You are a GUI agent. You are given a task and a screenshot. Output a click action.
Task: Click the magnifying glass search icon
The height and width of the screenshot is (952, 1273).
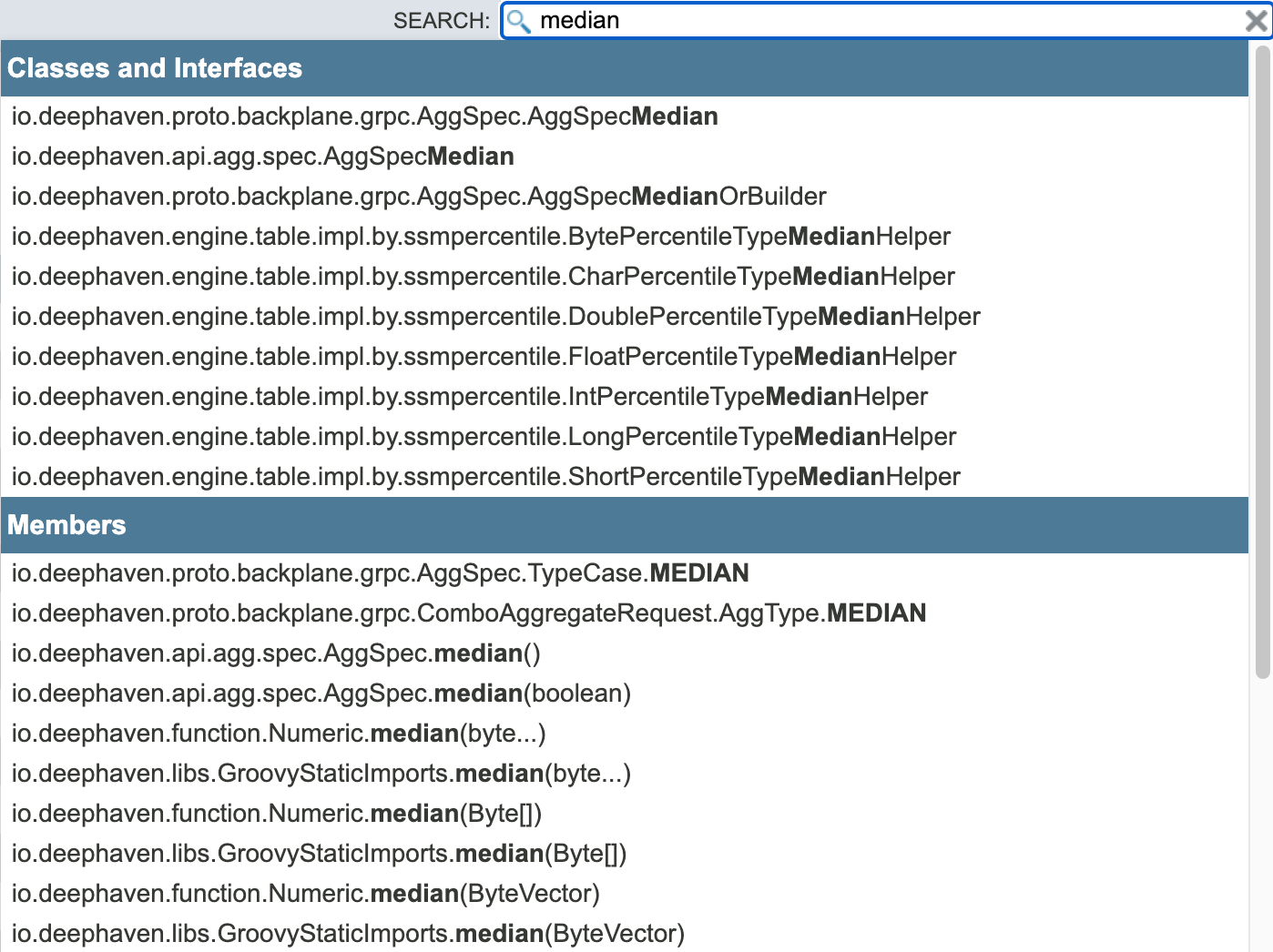coord(519,20)
